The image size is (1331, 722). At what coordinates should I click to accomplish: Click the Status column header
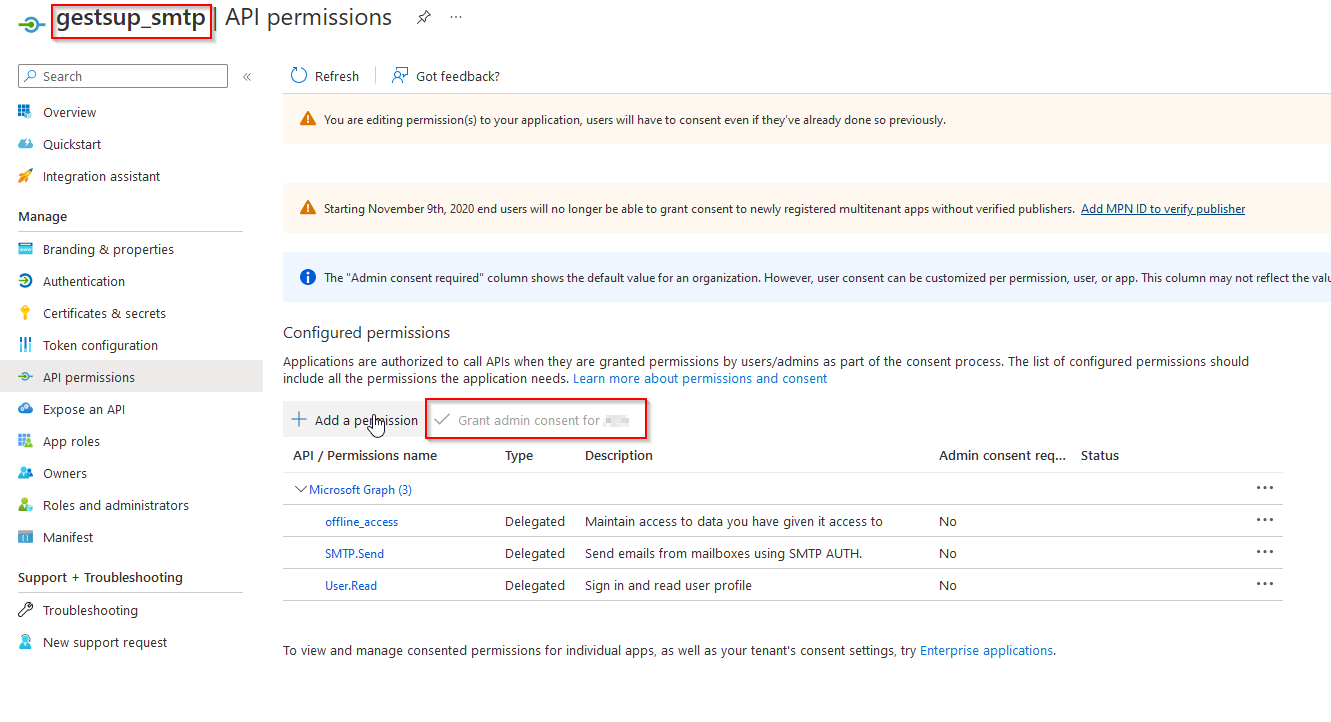pos(1100,455)
